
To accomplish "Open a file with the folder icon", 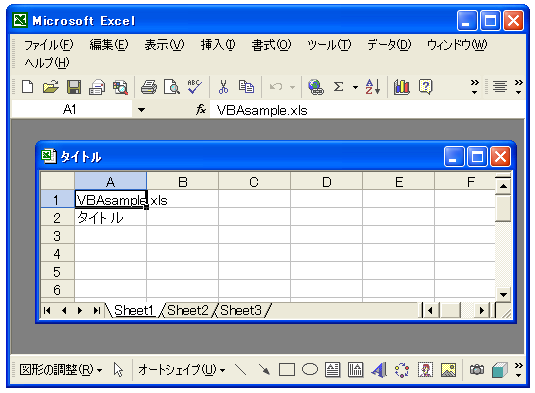I will pyautogui.click(x=51, y=87).
